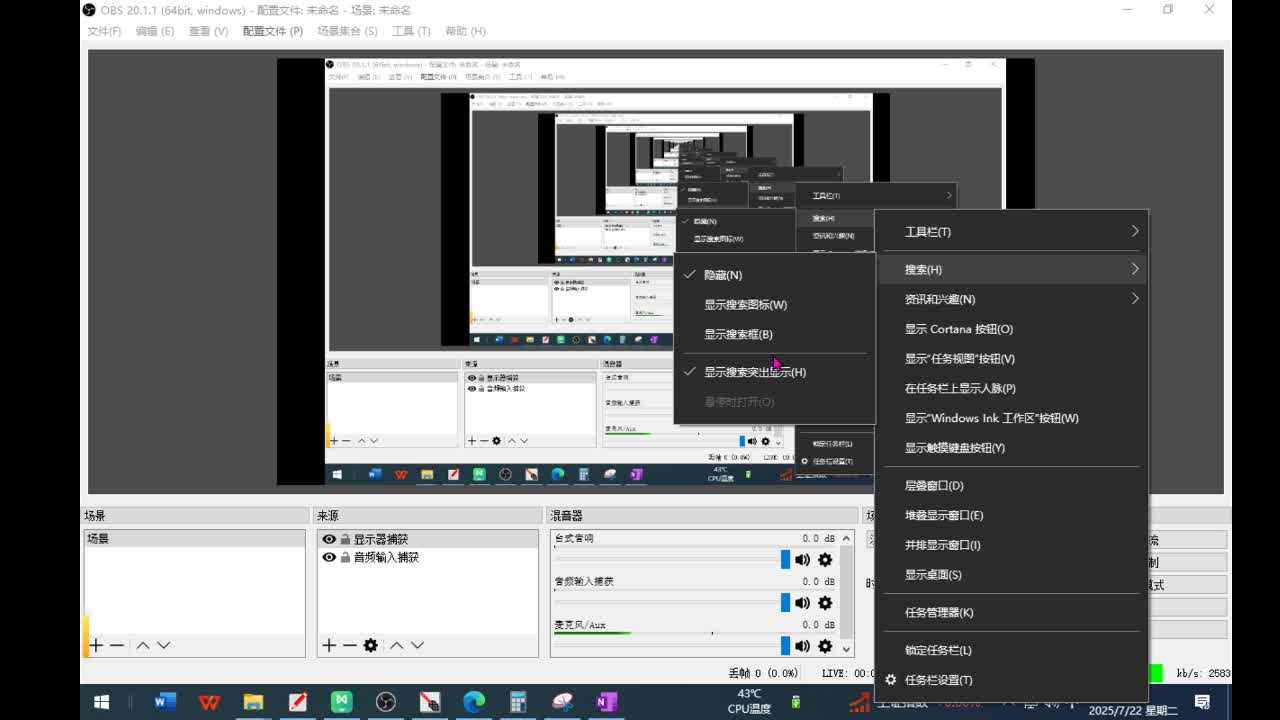The height and width of the screenshot is (720, 1280).
Task: Open 任务栏设置(T) from context menu
Action: (x=1012, y=680)
